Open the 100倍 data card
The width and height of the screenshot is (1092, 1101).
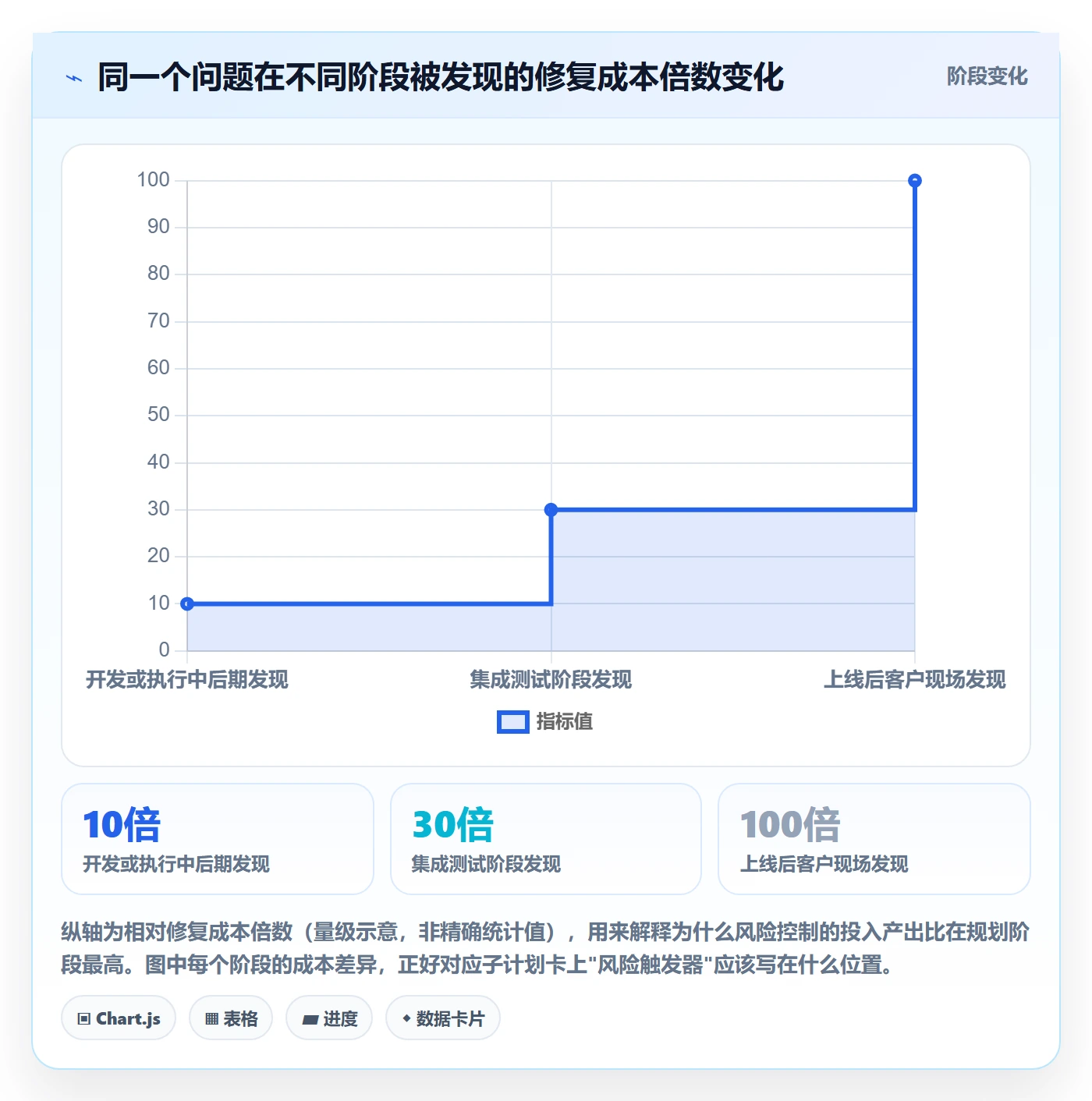click(874, 839)
